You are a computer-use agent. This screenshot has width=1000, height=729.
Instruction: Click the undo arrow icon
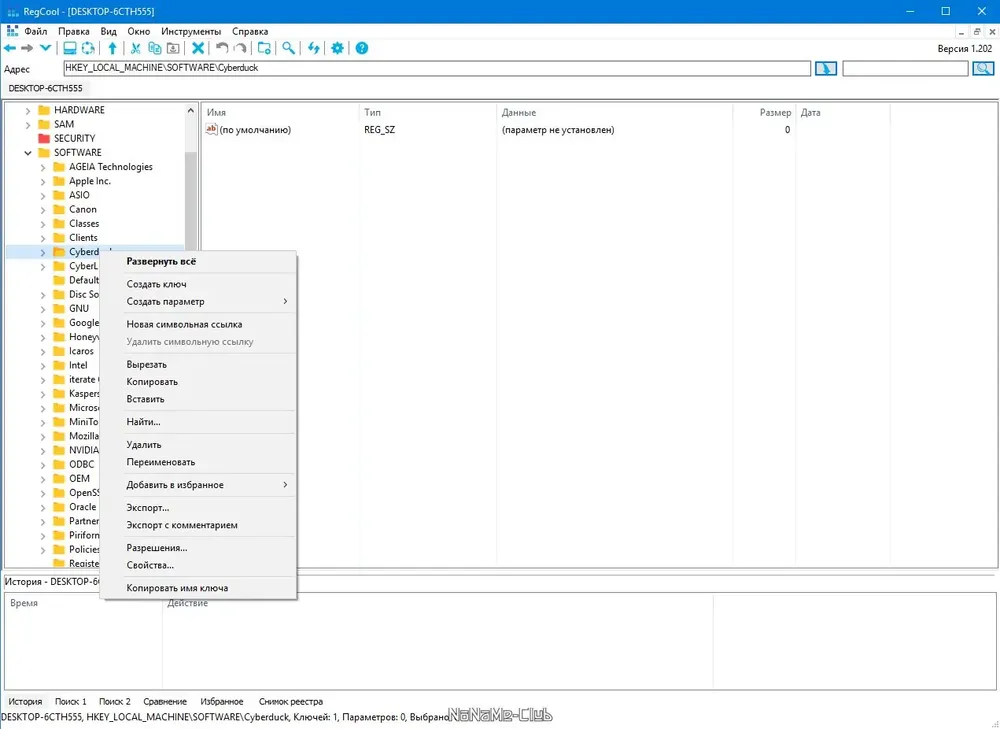[221, 48]
